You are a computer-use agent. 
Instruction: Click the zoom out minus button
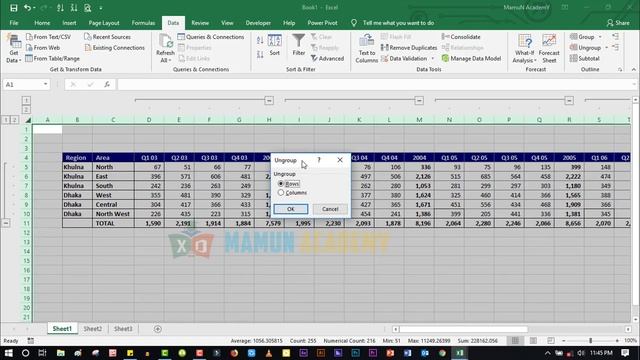564,340
